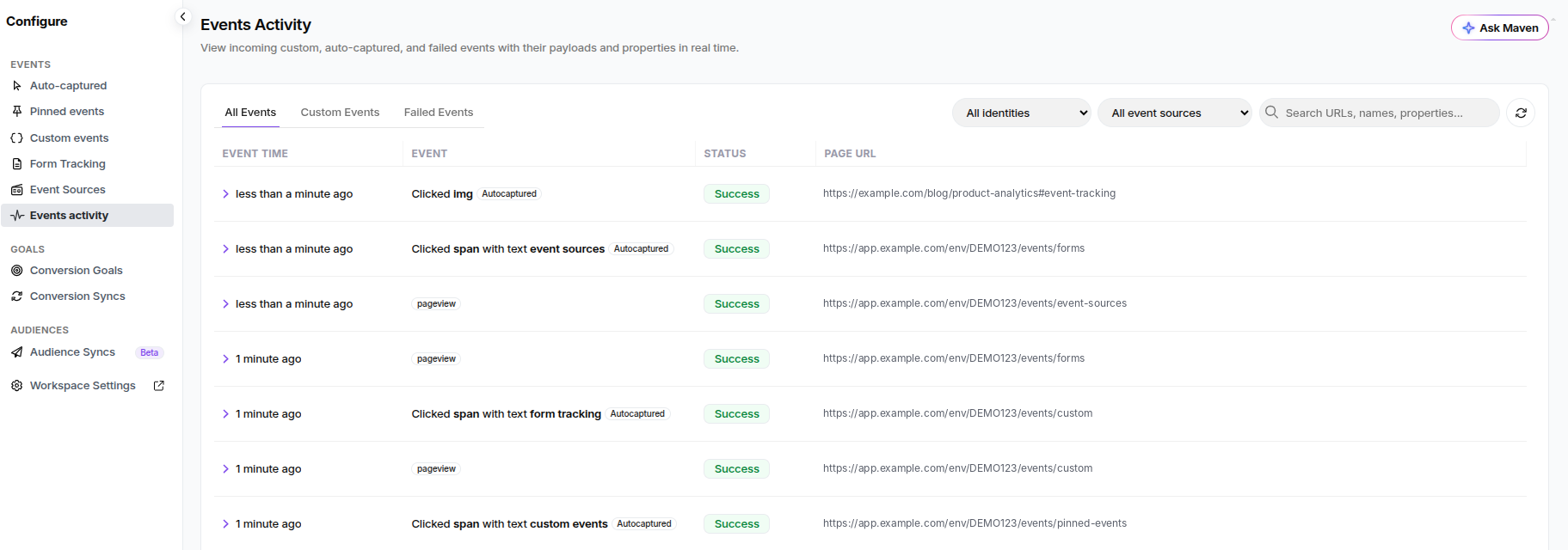The width and height of the screenshot is (1568, 550).
Task: Click the Event Sources icon
Action: (17, 190)
